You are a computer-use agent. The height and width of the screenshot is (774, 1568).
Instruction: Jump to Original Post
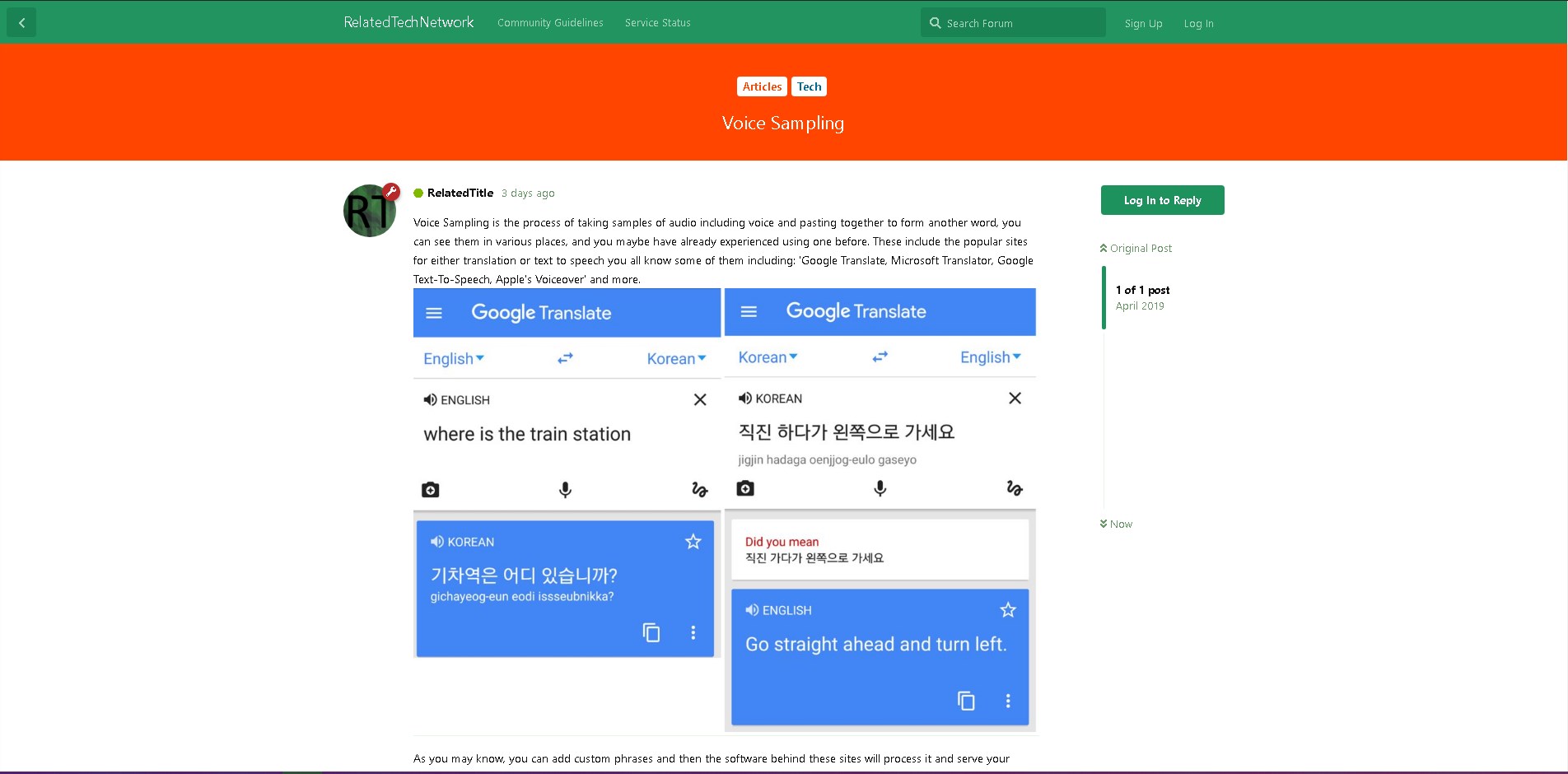click(1136, 248)
